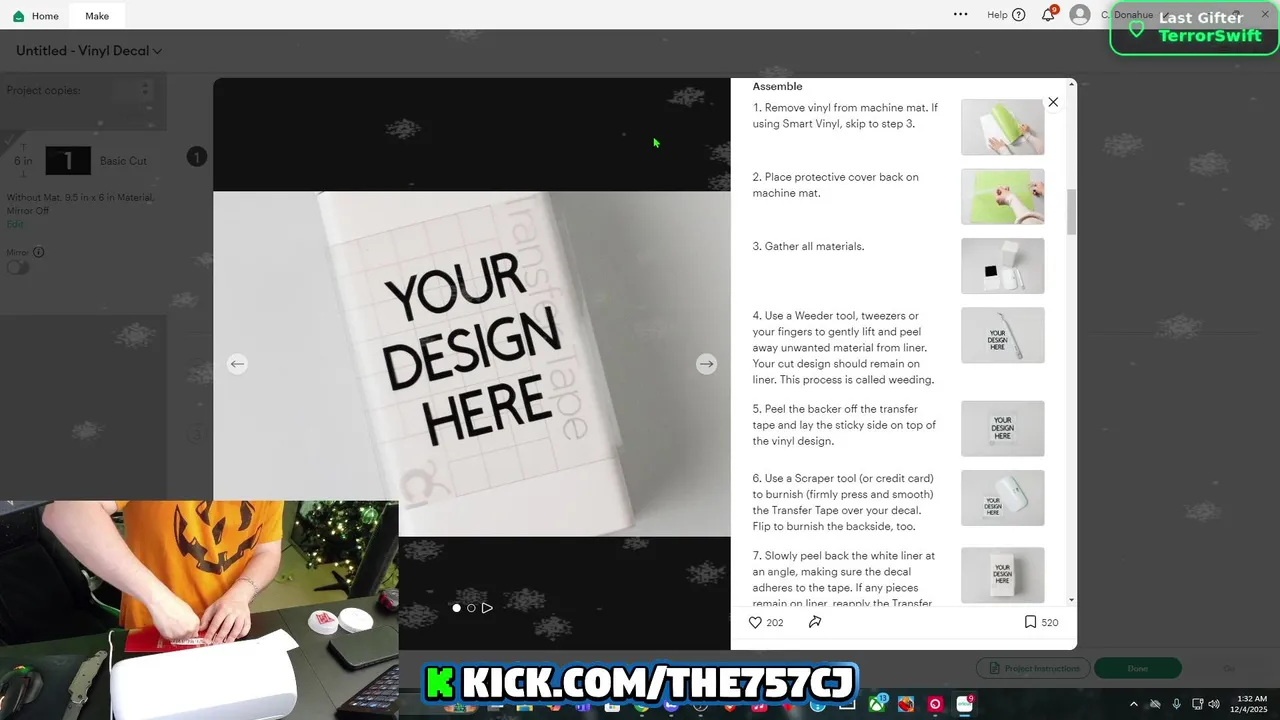Select the mat 1 Basic Cut thumbnail

[x=68, y=161]
